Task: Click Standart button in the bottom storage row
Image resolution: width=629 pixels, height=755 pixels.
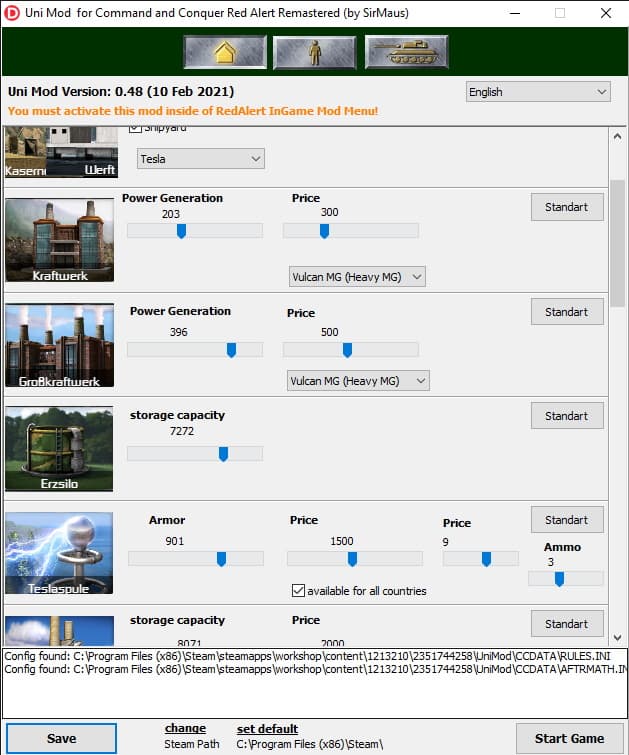Action: pyautogui.click(x=567, y=624)
